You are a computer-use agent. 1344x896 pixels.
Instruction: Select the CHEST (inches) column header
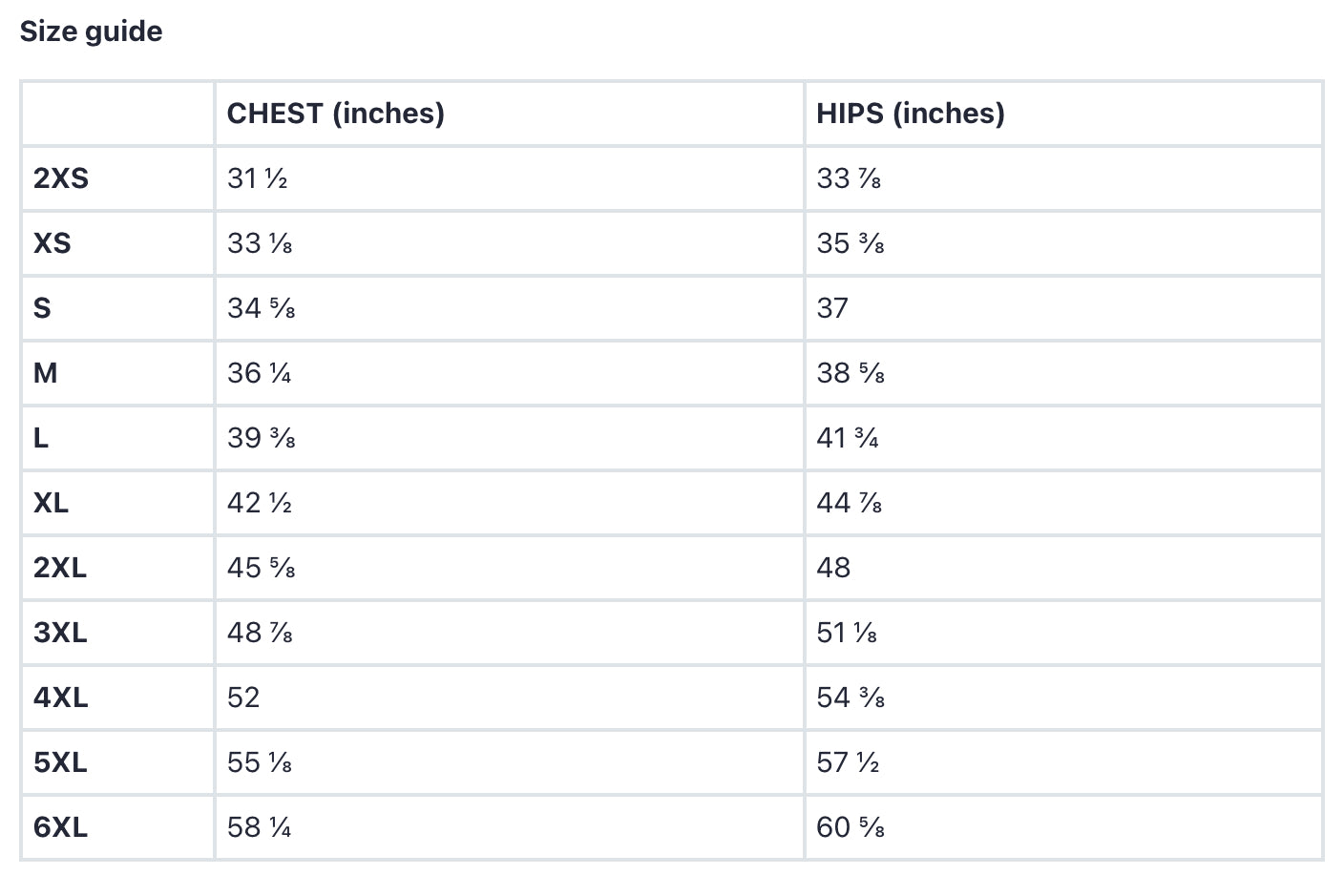point(336,114)
